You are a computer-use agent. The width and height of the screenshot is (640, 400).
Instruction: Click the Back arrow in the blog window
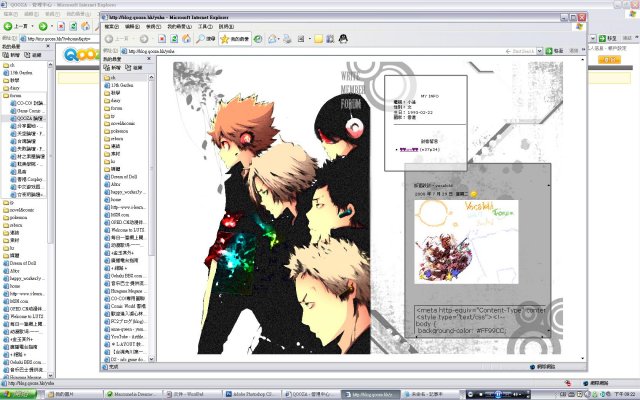click(109, 39)
